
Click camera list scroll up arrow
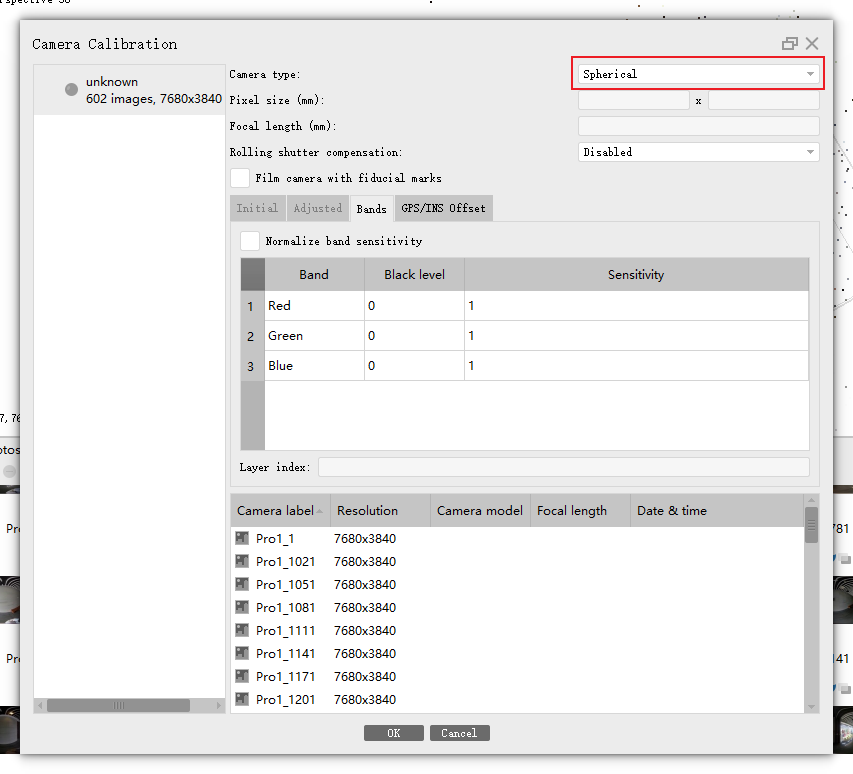(811, 500)
